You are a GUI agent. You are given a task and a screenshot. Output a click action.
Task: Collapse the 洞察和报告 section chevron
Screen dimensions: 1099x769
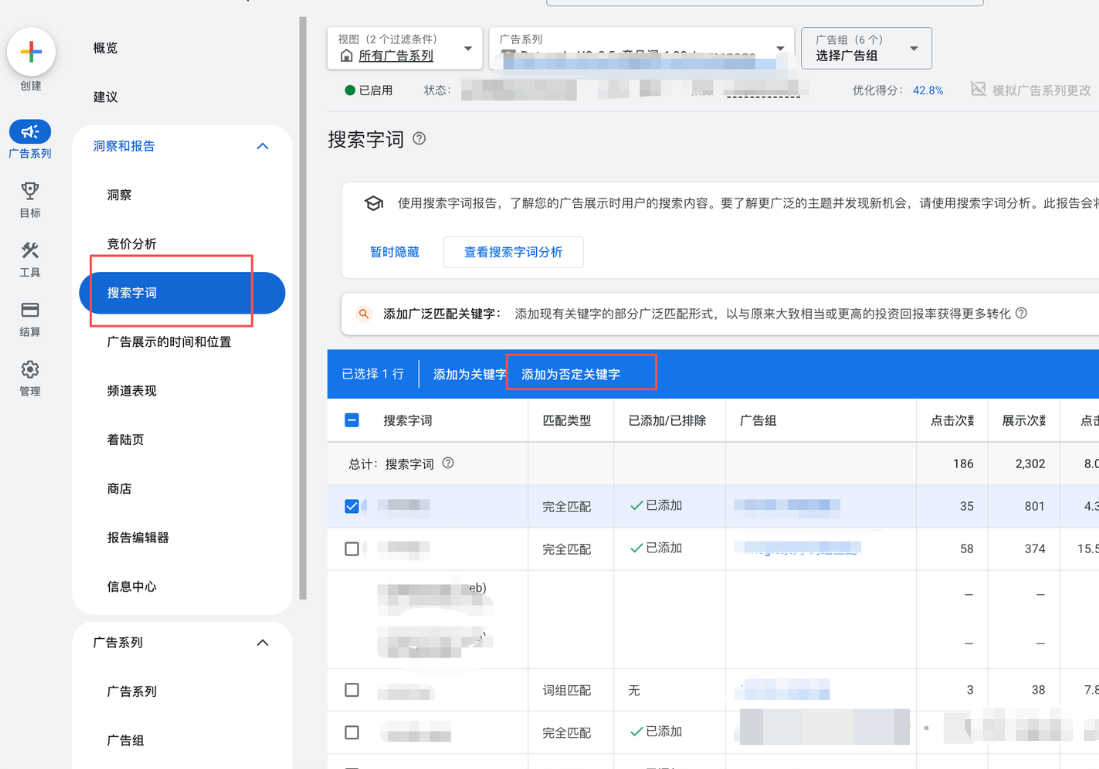coord(262,146)
